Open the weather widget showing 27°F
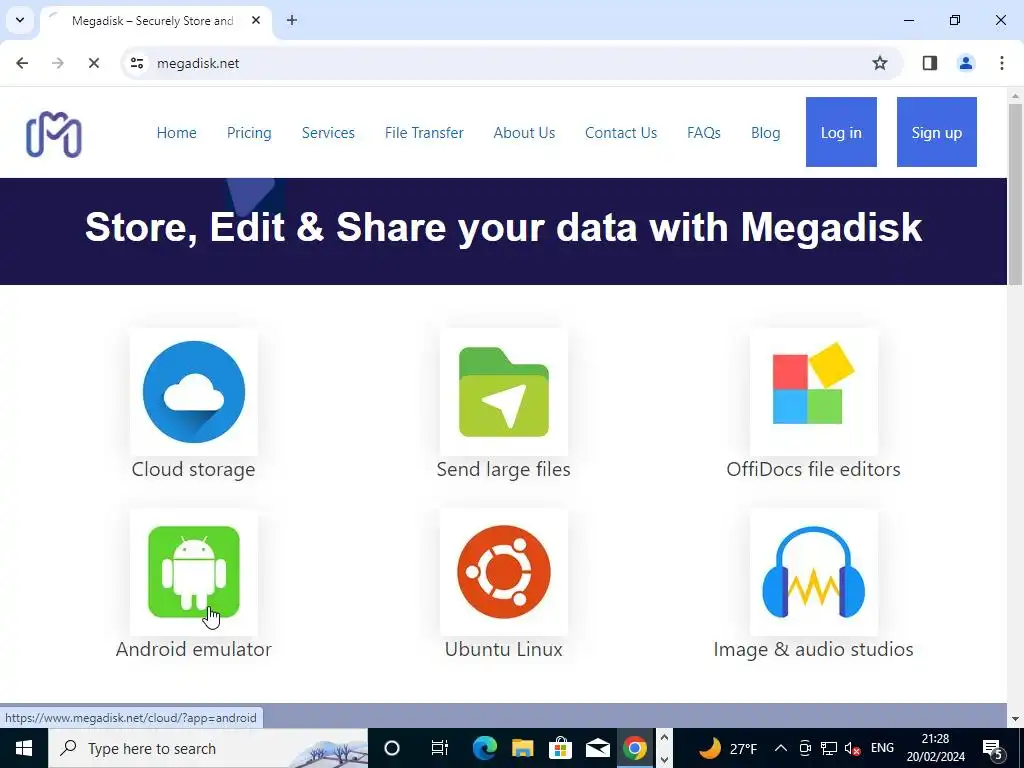The width and height of the screenshot is (1024, 768). coord(728,748)
